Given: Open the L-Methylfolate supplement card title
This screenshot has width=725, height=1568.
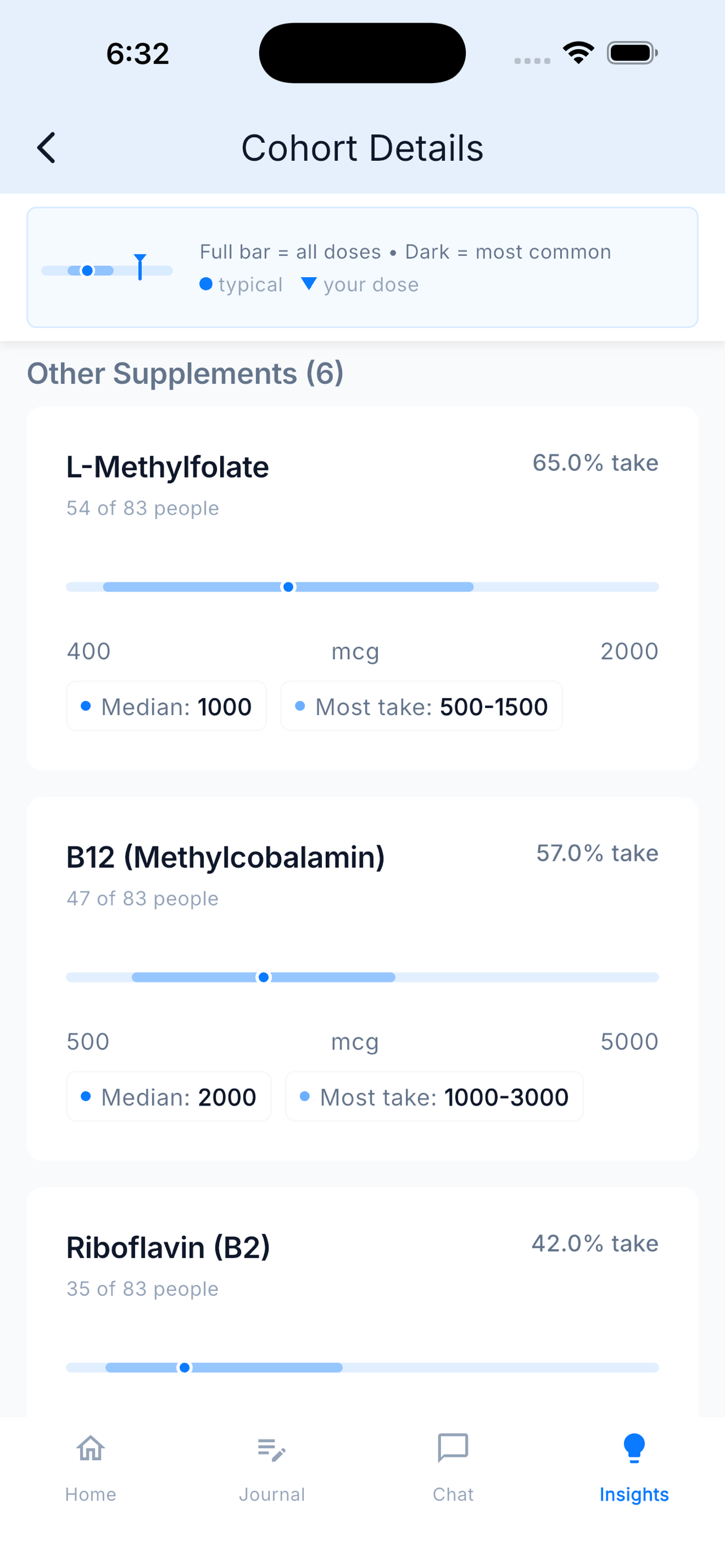Looking at the screenshot, I should (x=167, y=467).
